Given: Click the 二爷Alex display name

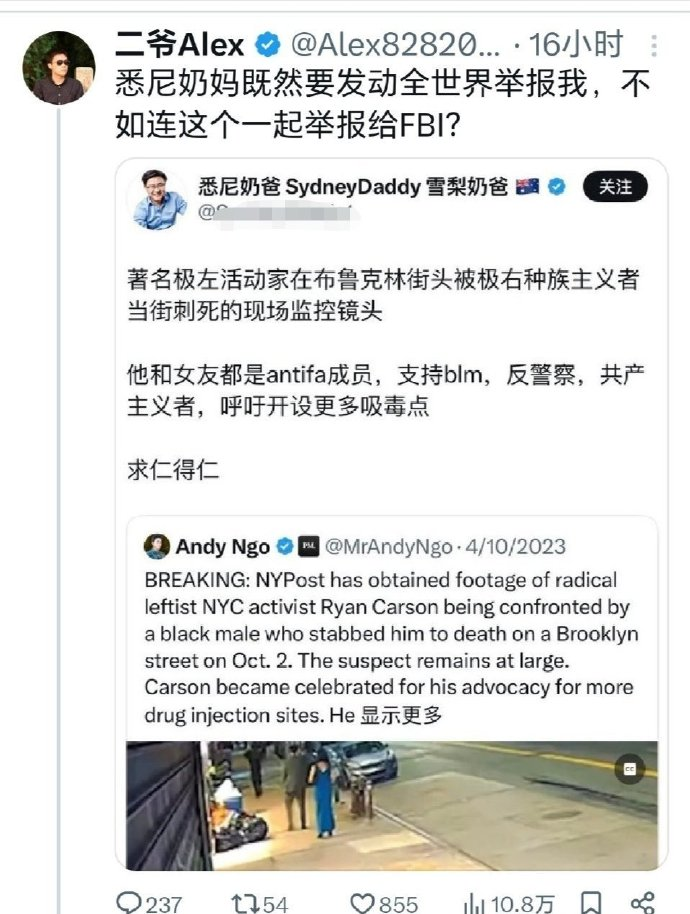Looking at the screenshot, I should tap(179, 45).
